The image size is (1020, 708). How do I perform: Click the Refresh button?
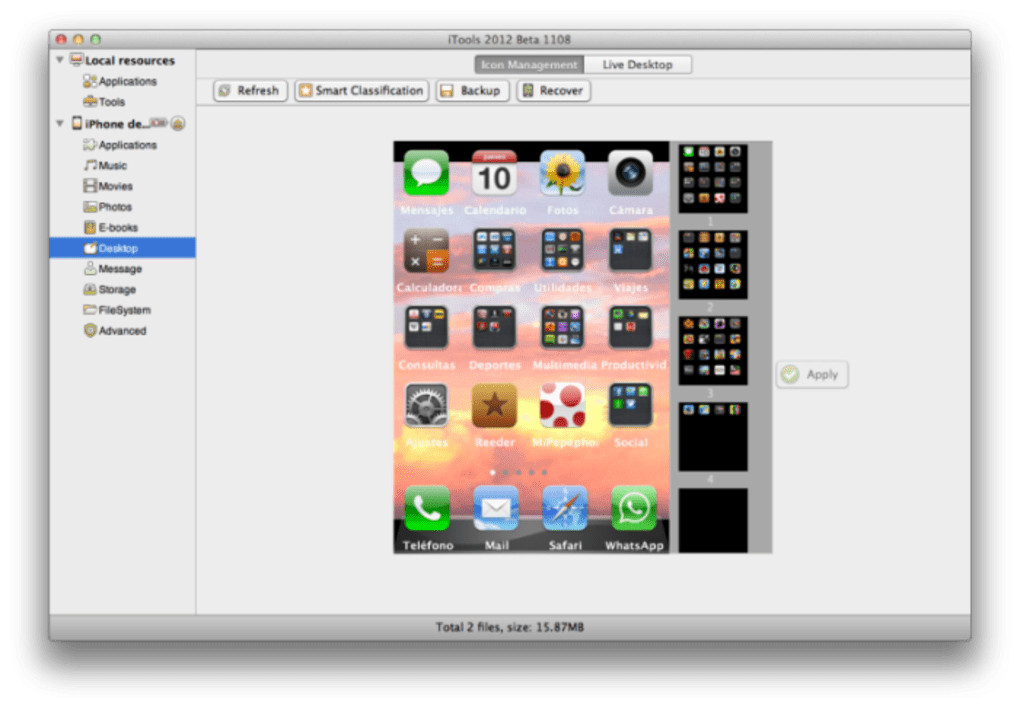click(250, 90)
